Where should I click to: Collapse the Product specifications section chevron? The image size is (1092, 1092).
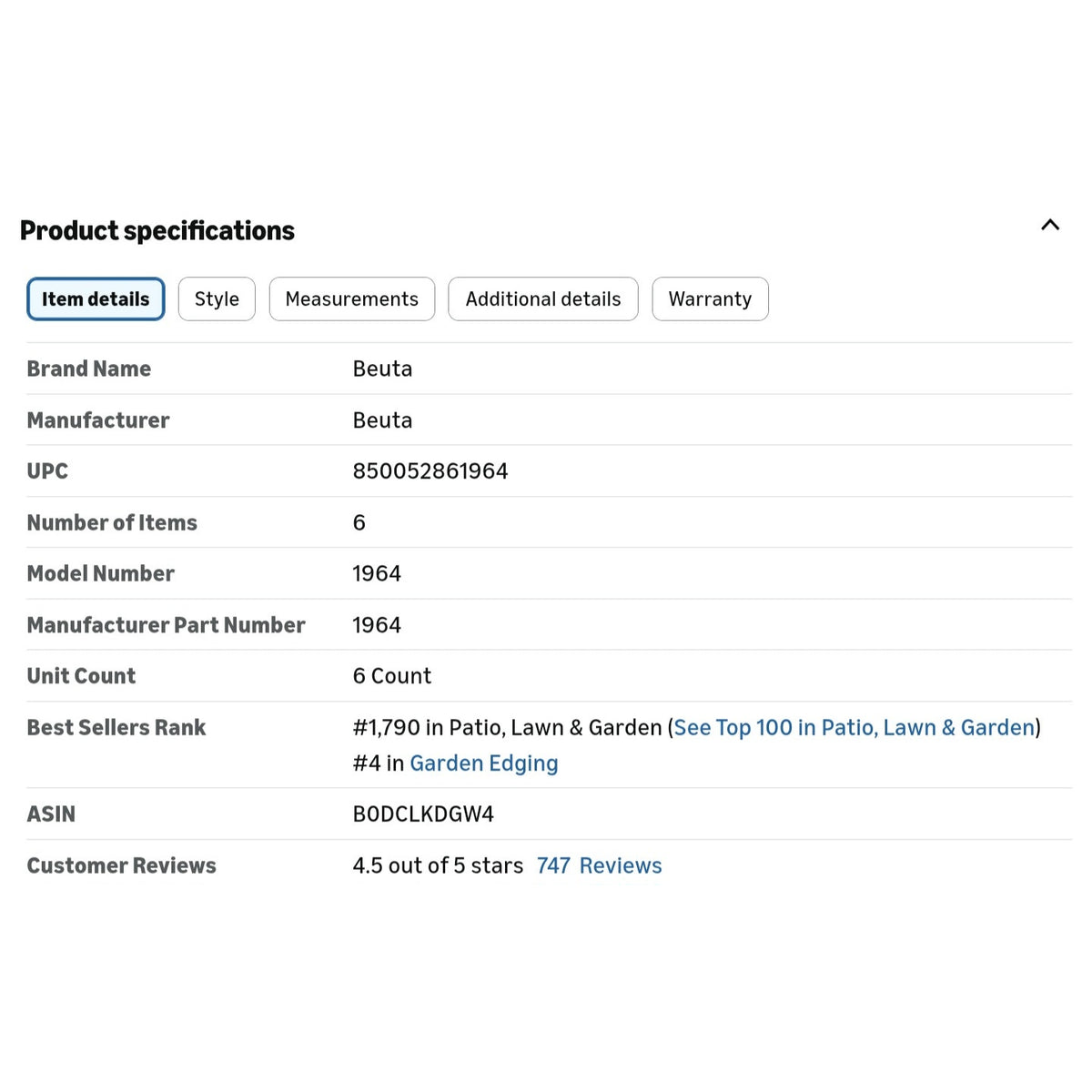pos(1050,225)
